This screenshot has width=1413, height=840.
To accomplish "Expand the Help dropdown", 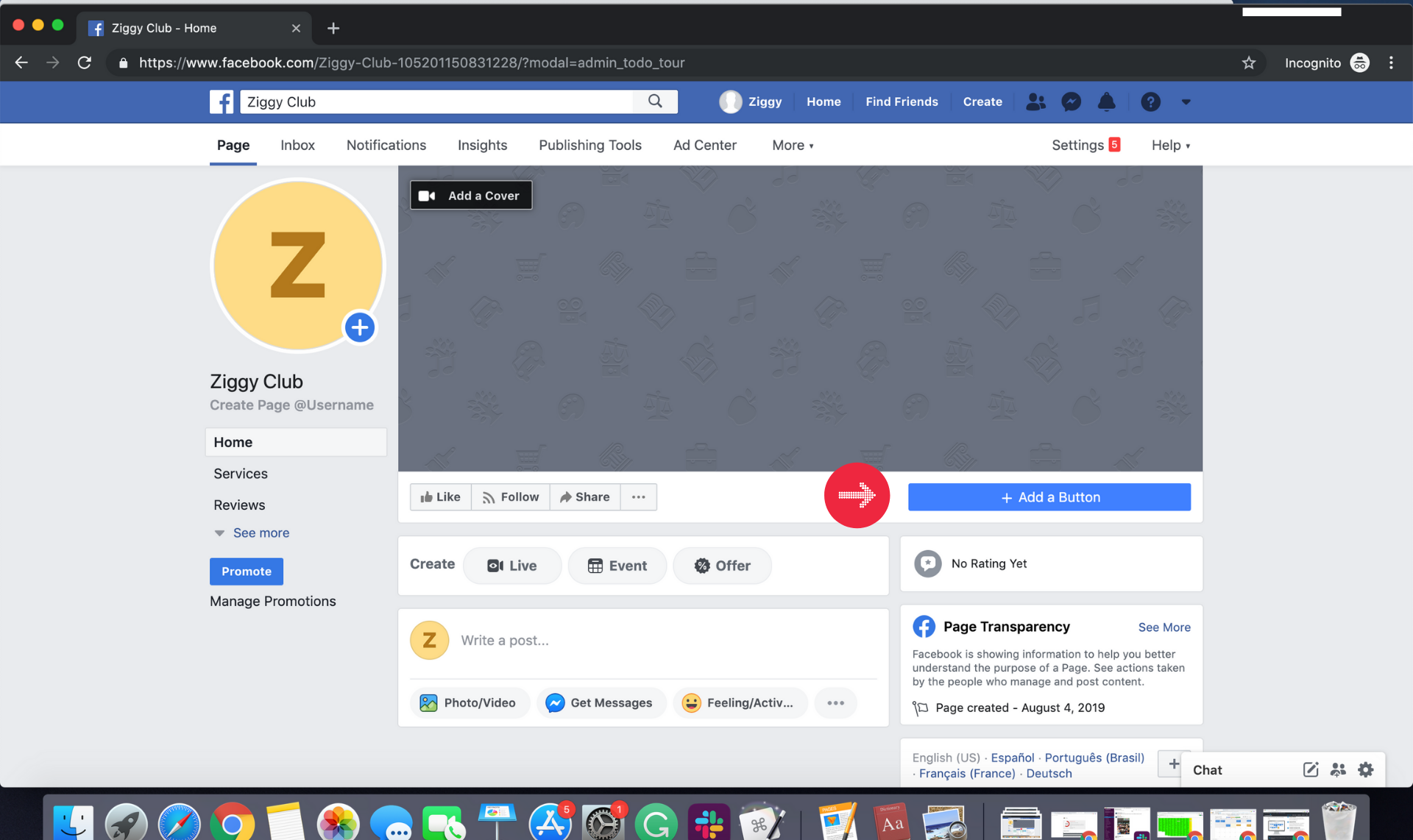I will pyautogui.click(x=1171, y=145).
